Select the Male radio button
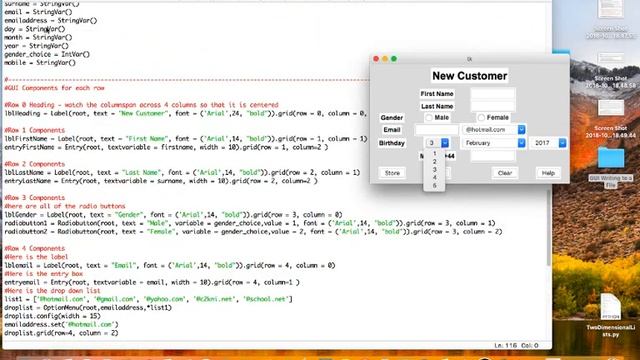This screenshot has width=640, height=360. pyautogui.click(x=437, y=118)
